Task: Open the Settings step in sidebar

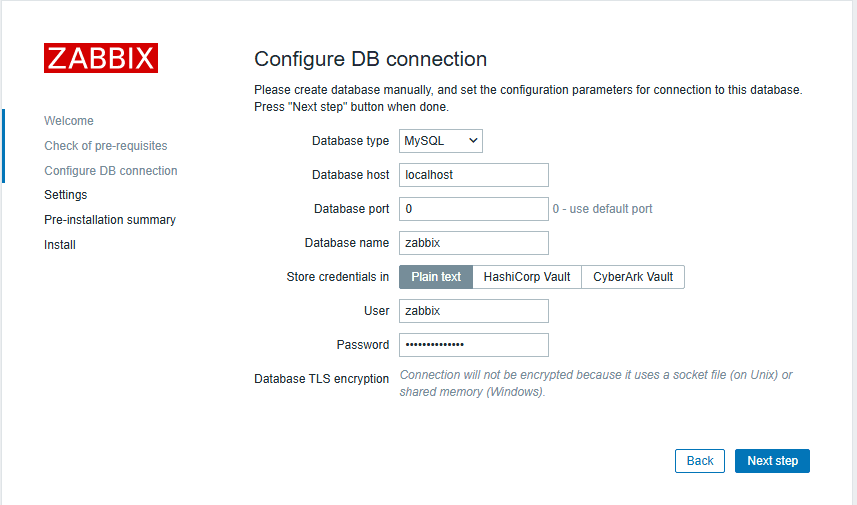Action: (x=66, y=195)
